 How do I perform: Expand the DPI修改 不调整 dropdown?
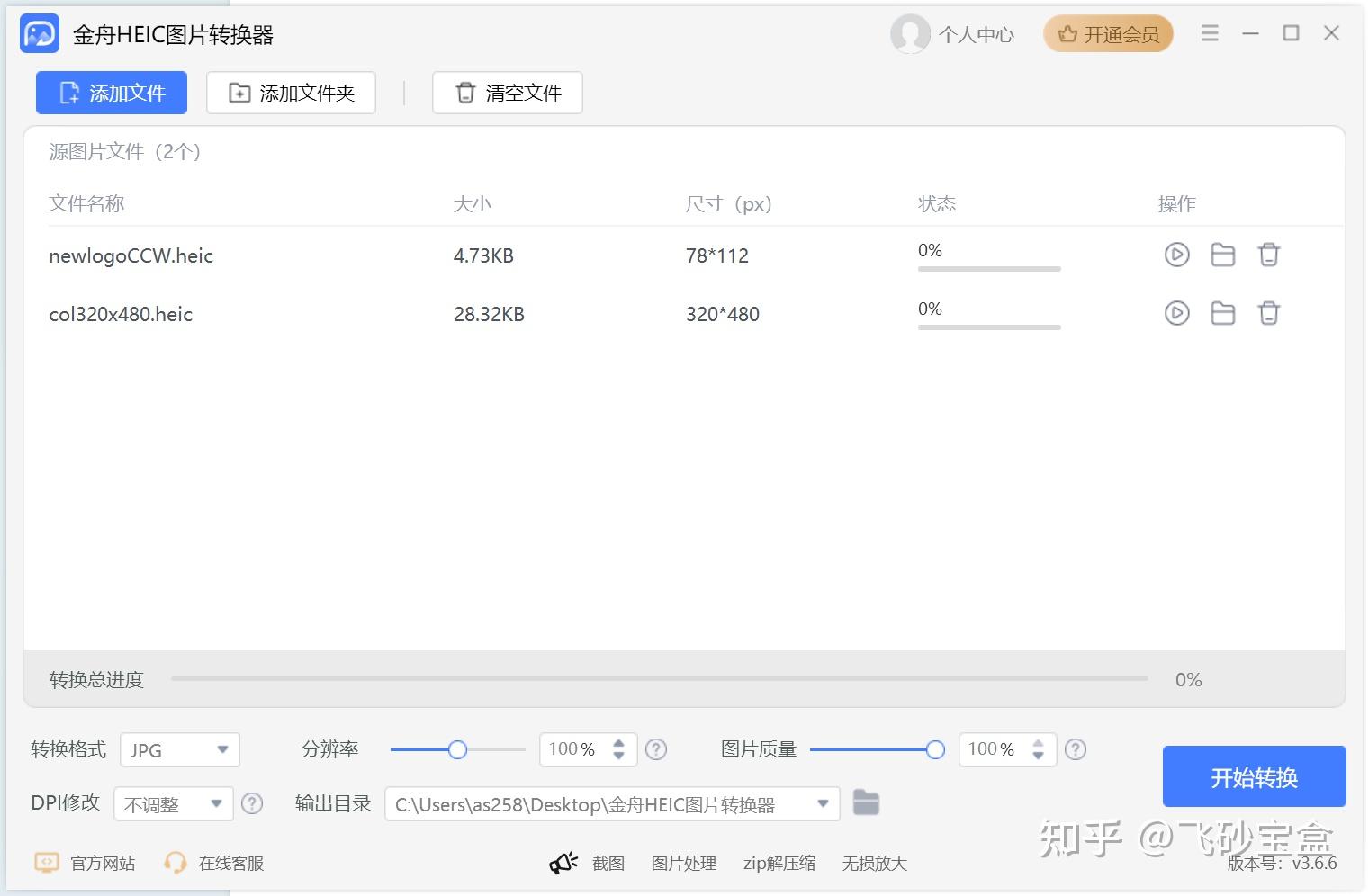click(174, 803)
